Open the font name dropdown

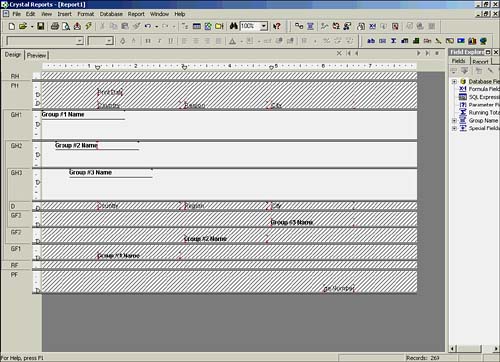click(80, 41)
